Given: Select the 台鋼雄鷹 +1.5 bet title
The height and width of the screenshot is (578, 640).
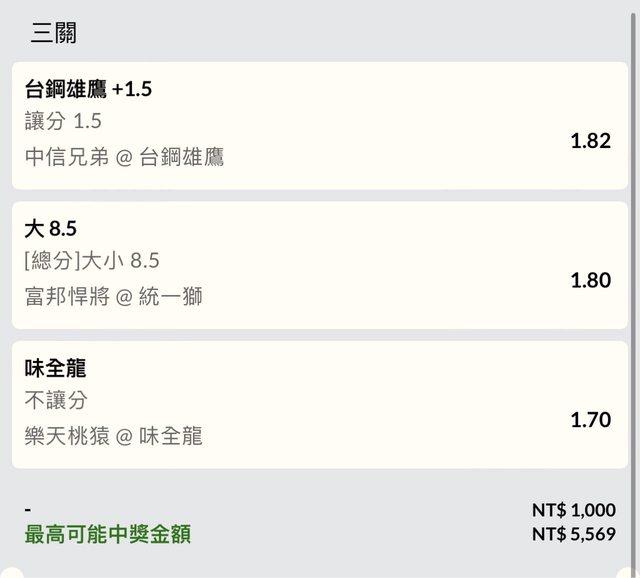Looking at the screenshot, I should point(88,89).
